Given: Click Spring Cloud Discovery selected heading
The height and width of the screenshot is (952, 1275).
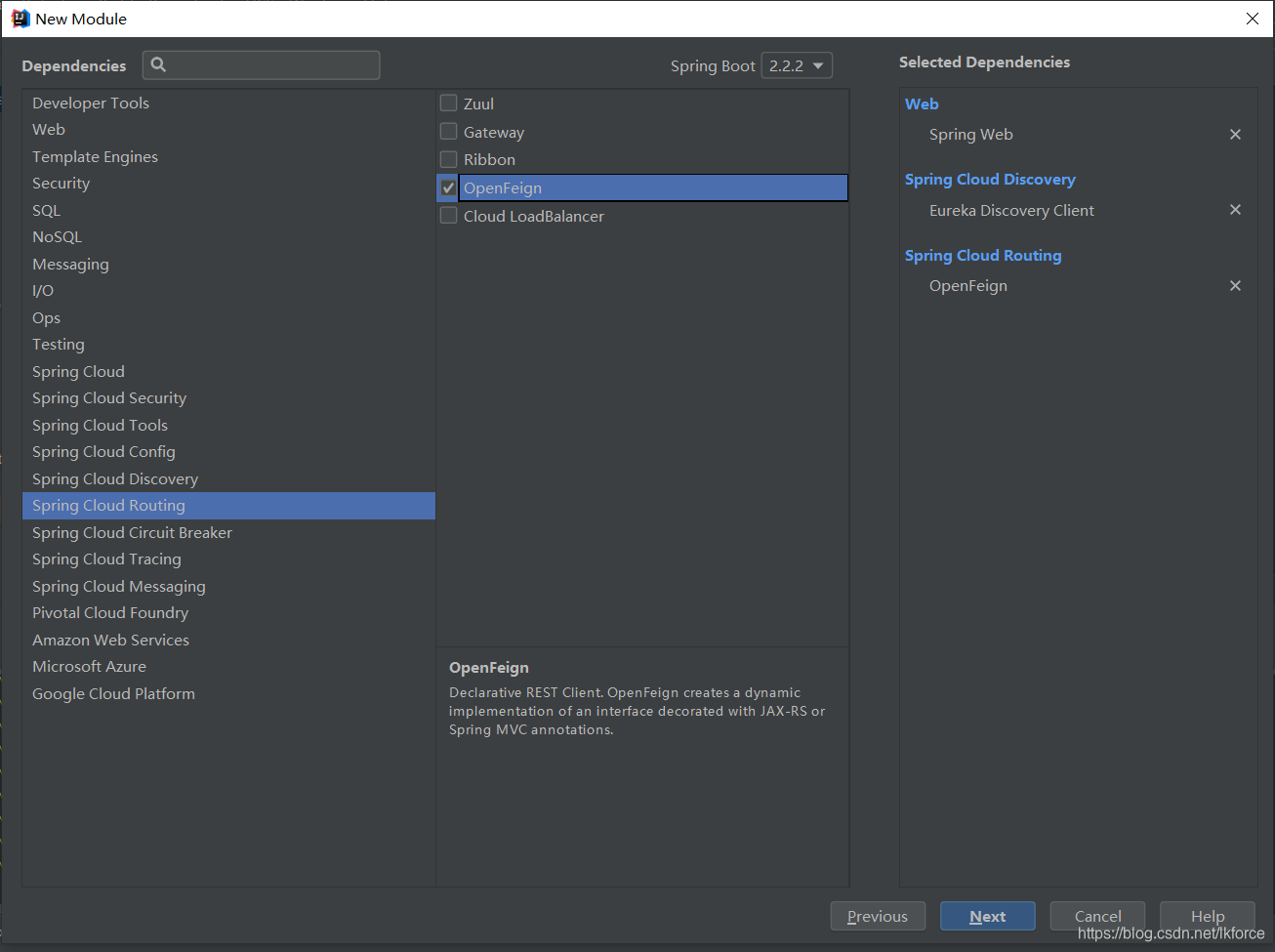Looking at the screenshot, I should (990, 180).
